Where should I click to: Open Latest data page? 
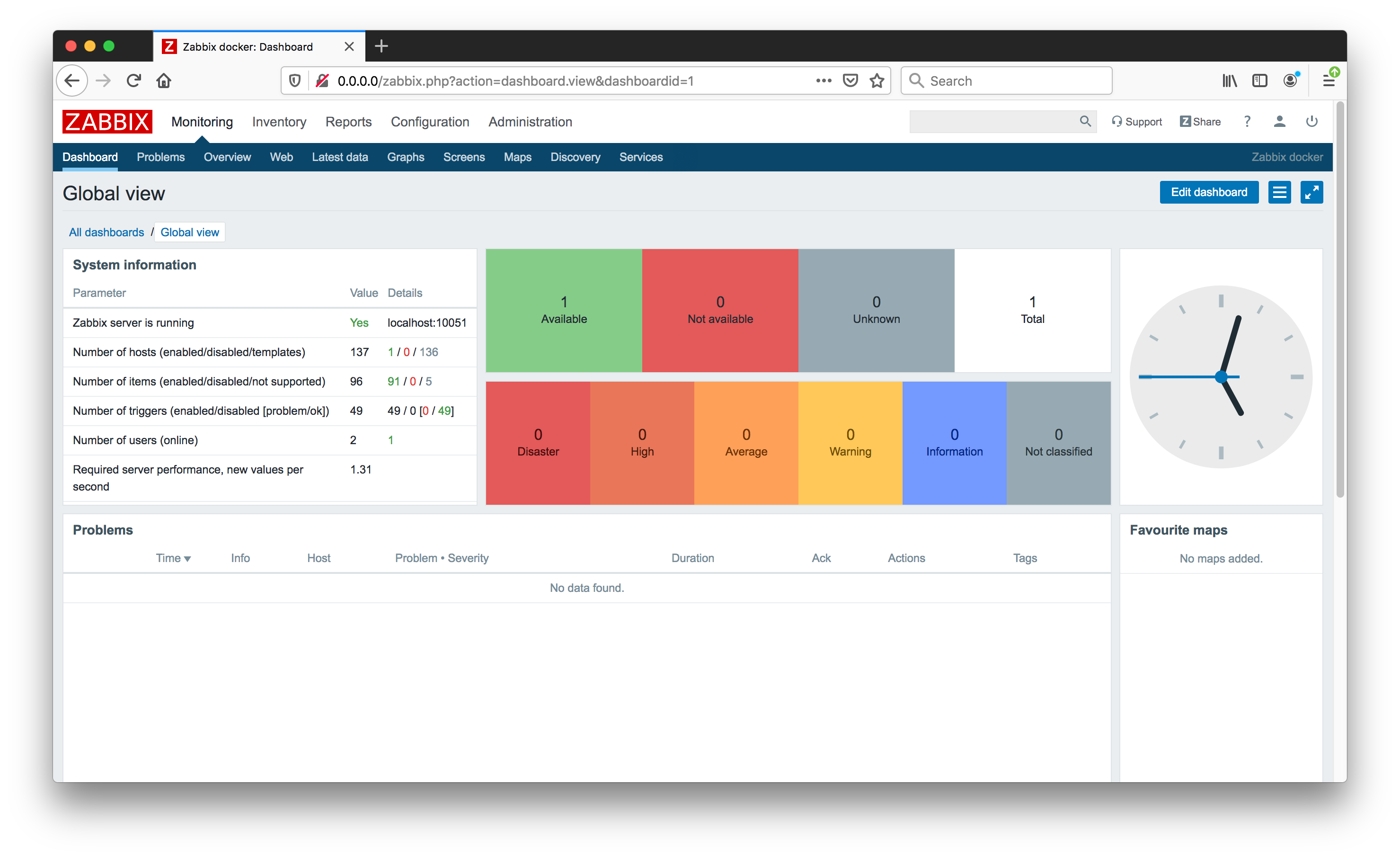click(340, 157)
